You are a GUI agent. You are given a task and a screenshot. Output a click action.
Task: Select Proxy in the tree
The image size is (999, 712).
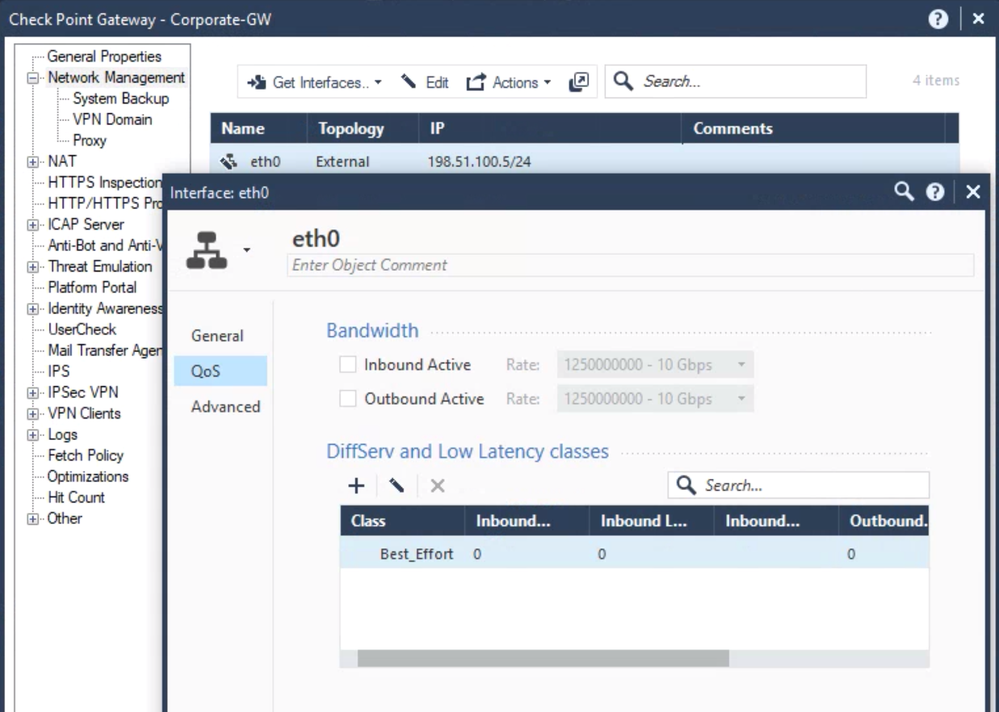[89, 141]
